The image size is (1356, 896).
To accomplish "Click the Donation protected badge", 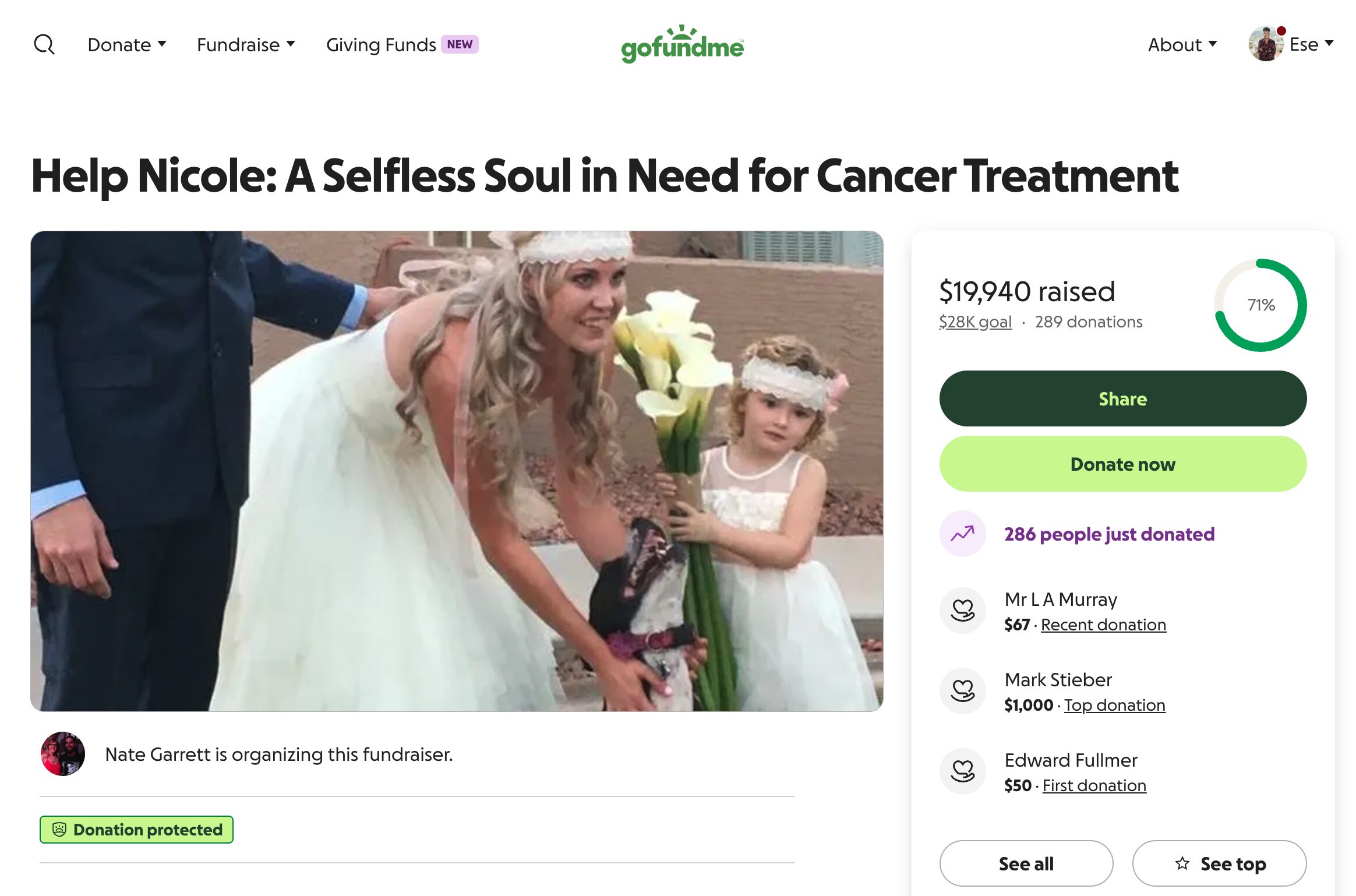I will [136, 830].
